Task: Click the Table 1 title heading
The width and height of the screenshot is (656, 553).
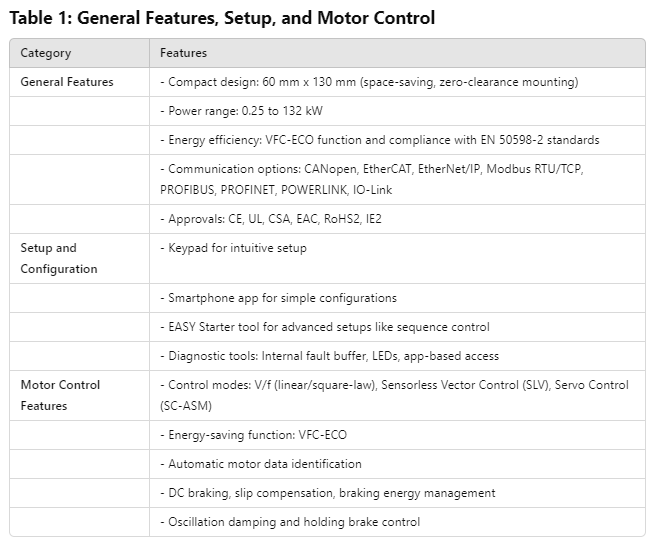Action: [x=222, y=17]
